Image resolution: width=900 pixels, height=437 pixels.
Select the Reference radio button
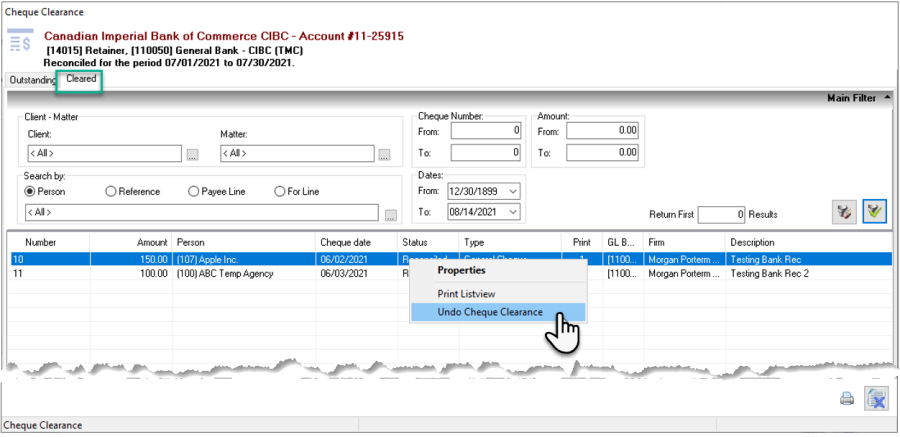(x=133, y=192)
